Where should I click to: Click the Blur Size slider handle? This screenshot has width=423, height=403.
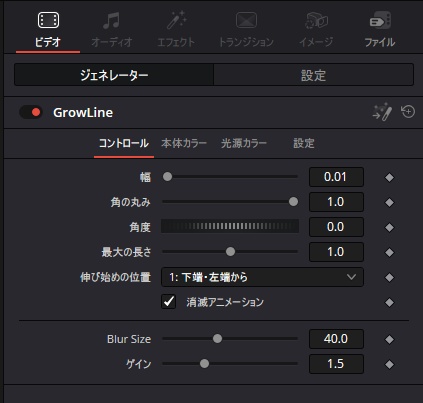coord(217,339)
